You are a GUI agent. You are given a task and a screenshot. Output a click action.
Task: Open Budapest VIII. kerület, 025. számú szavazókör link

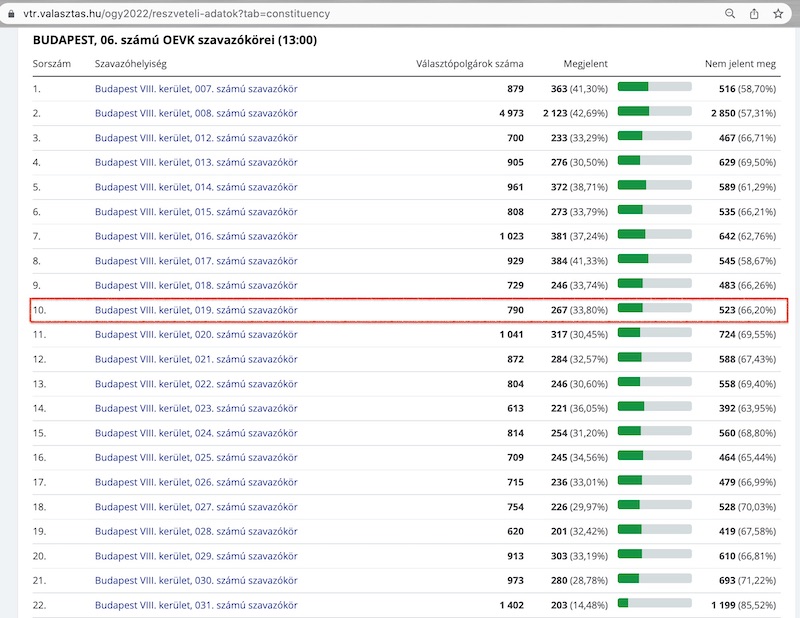196,457
